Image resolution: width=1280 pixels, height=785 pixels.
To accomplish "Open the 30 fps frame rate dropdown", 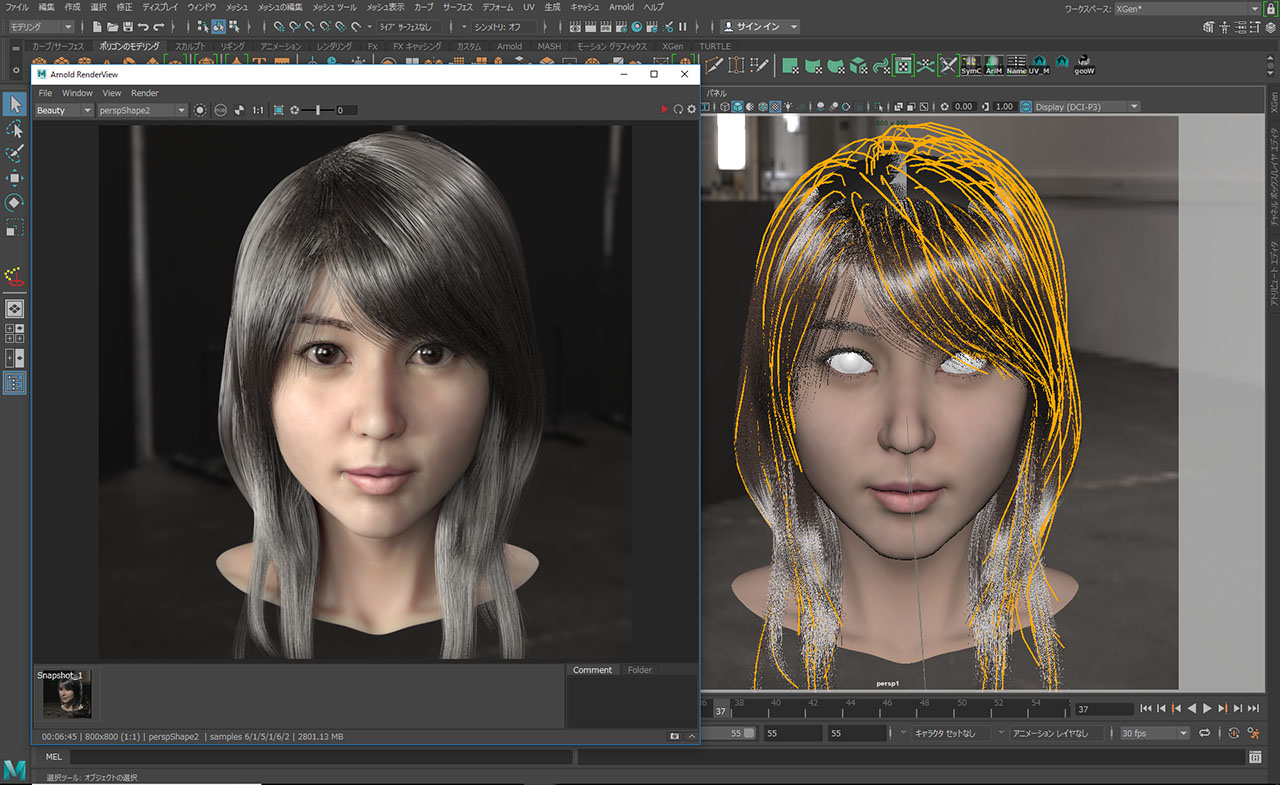I will pos(1154,733).
